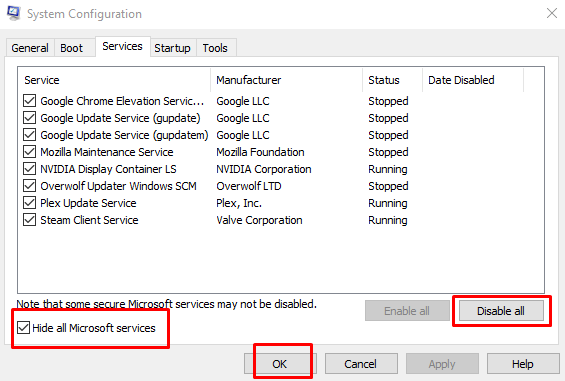Image resolution: width=565 pixels, height=381 pixels.
Task: Click Mozilla Foundation manufacturer cell
Action: click(260, 152)
